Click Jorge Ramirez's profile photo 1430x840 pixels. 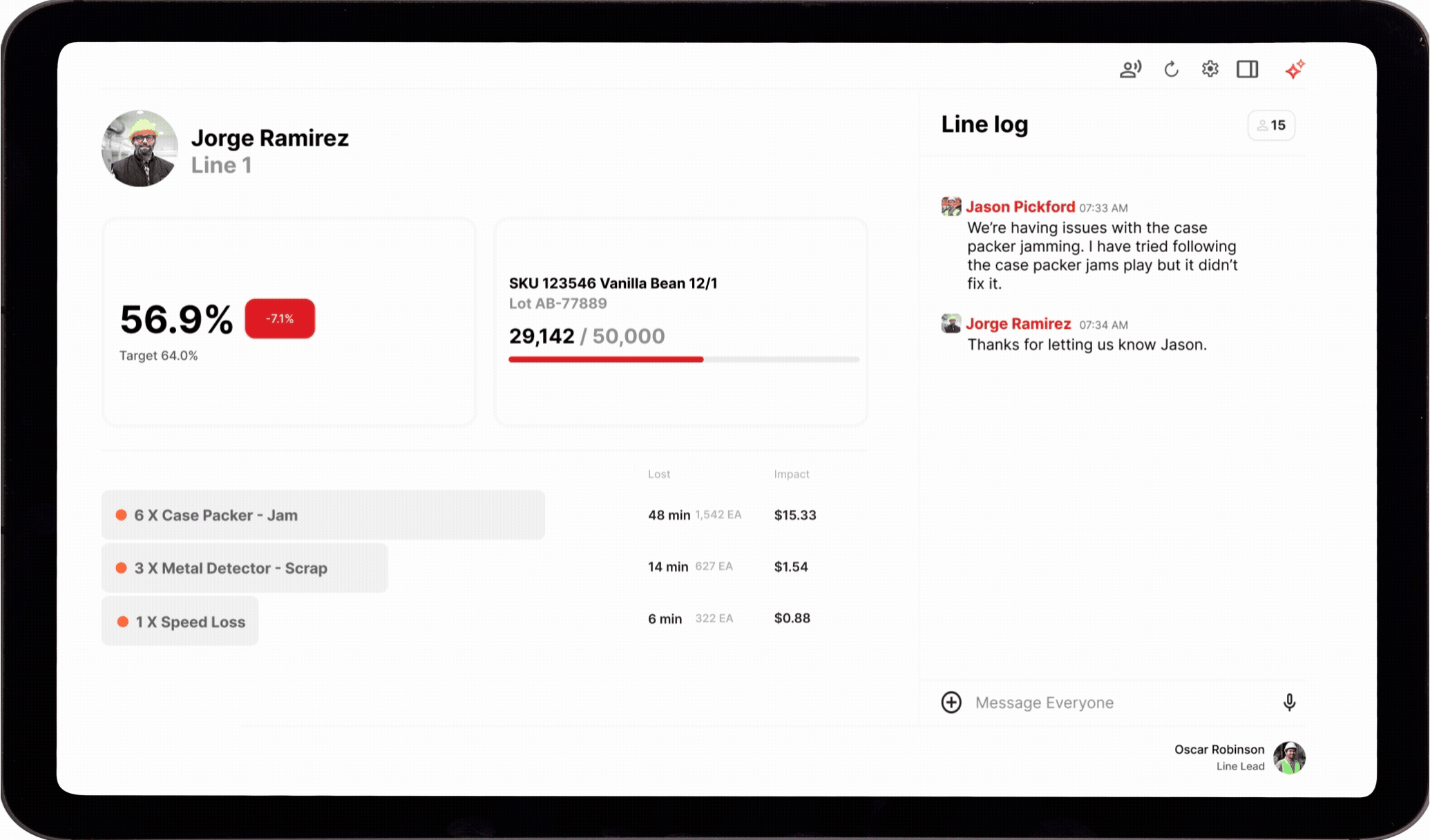point(140,149)
